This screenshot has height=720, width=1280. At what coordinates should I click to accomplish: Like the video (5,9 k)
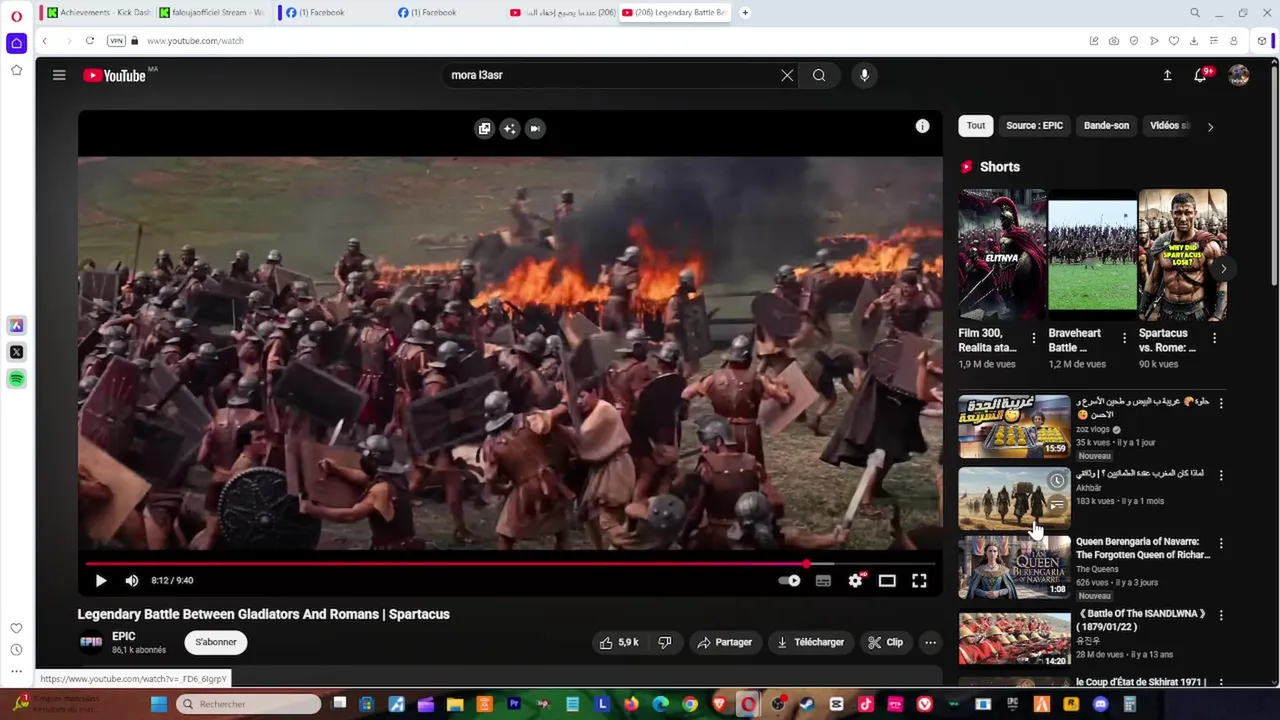click(x=619, y=642)
